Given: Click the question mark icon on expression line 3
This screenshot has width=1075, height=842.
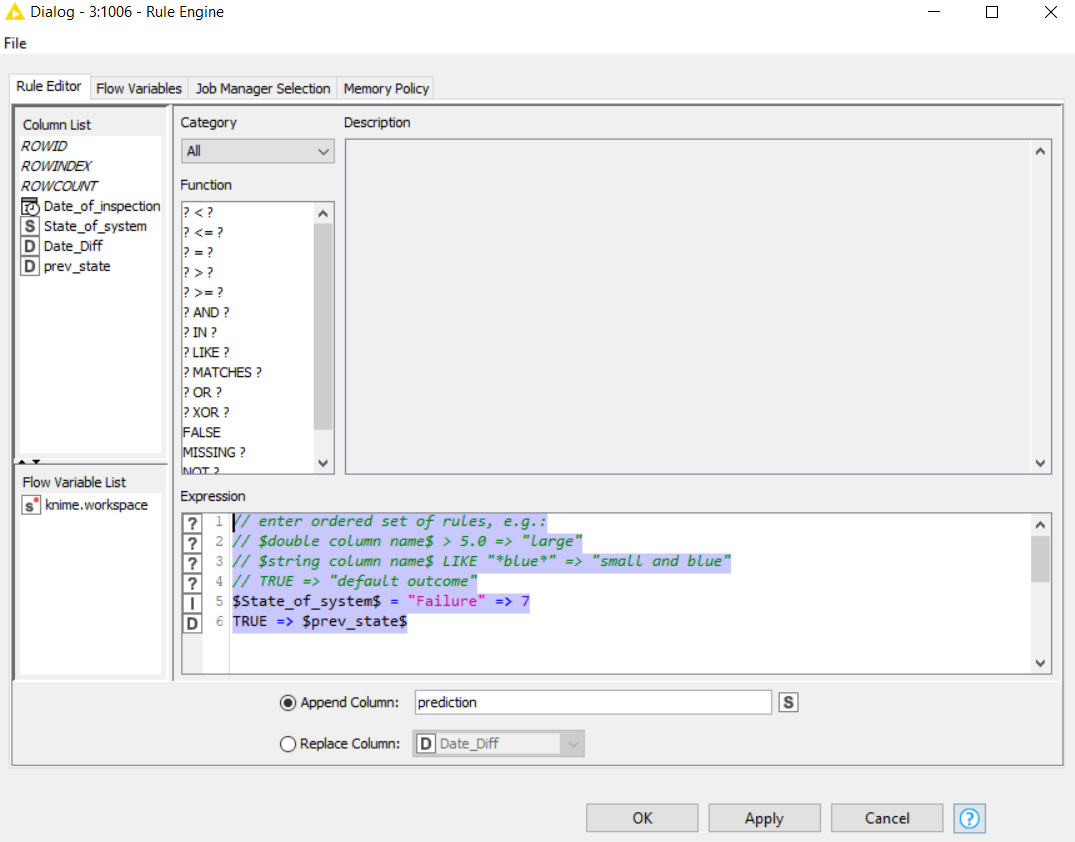Looking at the screenshot, I should click(193, 563).
